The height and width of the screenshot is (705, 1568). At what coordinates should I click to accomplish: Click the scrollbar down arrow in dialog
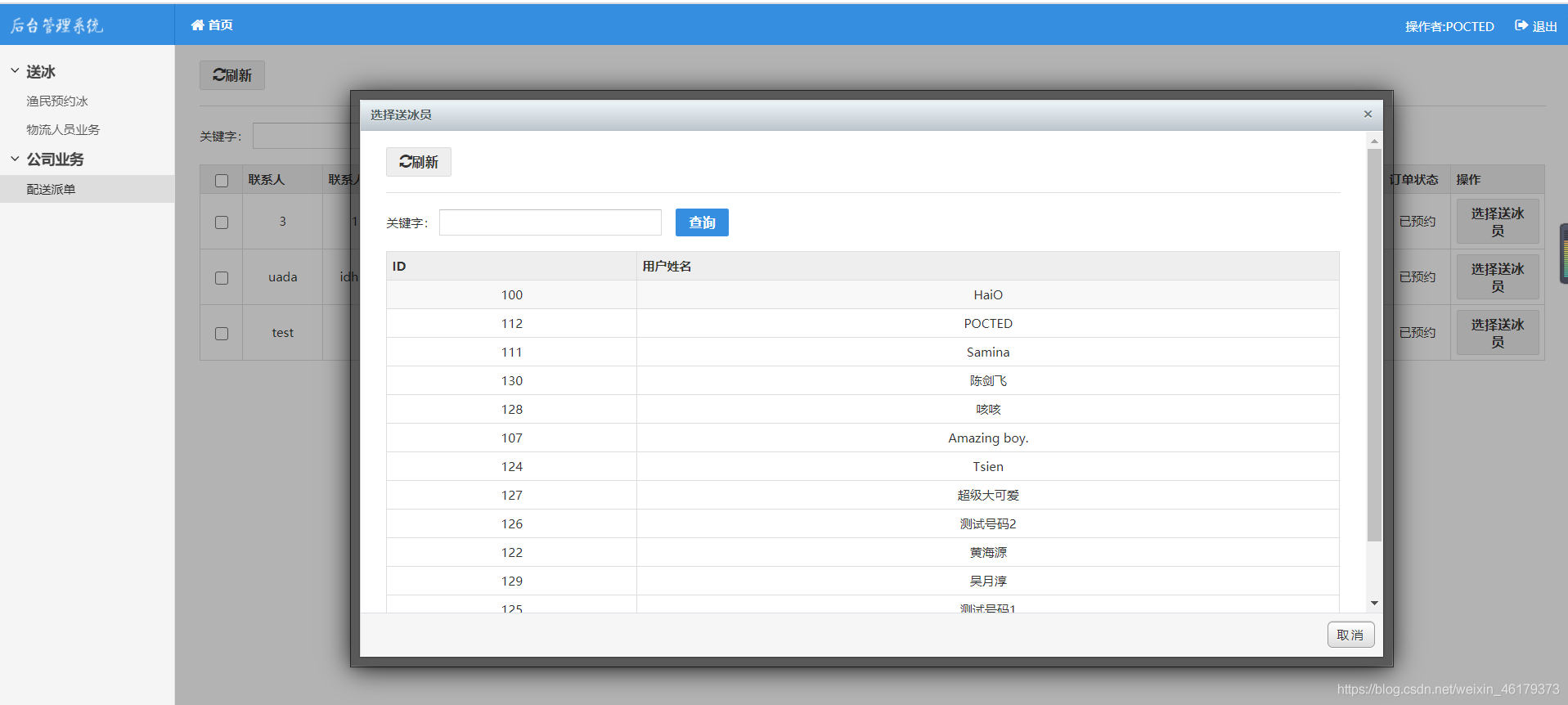[1374, 603]
